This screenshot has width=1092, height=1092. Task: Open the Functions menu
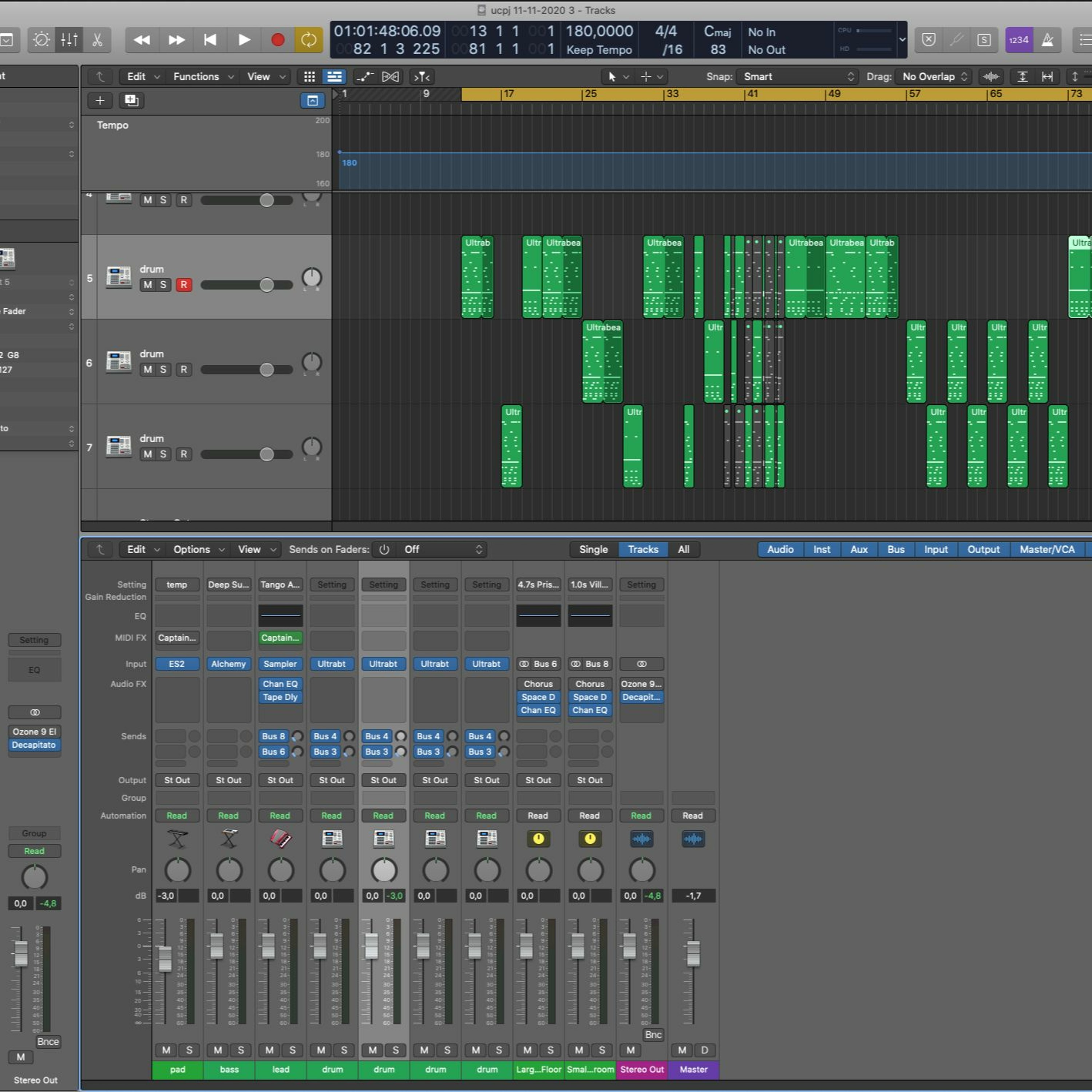point(203,76)
